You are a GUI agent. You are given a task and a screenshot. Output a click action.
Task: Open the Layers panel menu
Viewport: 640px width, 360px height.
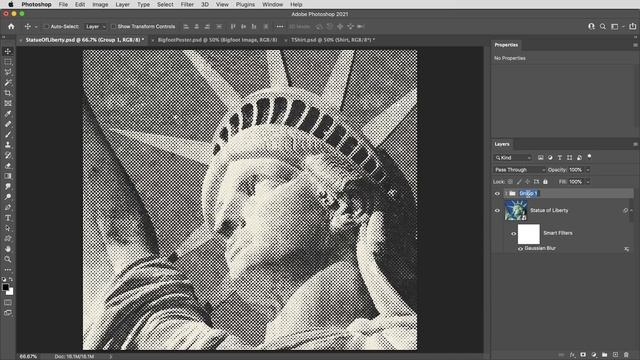[635, 144]
